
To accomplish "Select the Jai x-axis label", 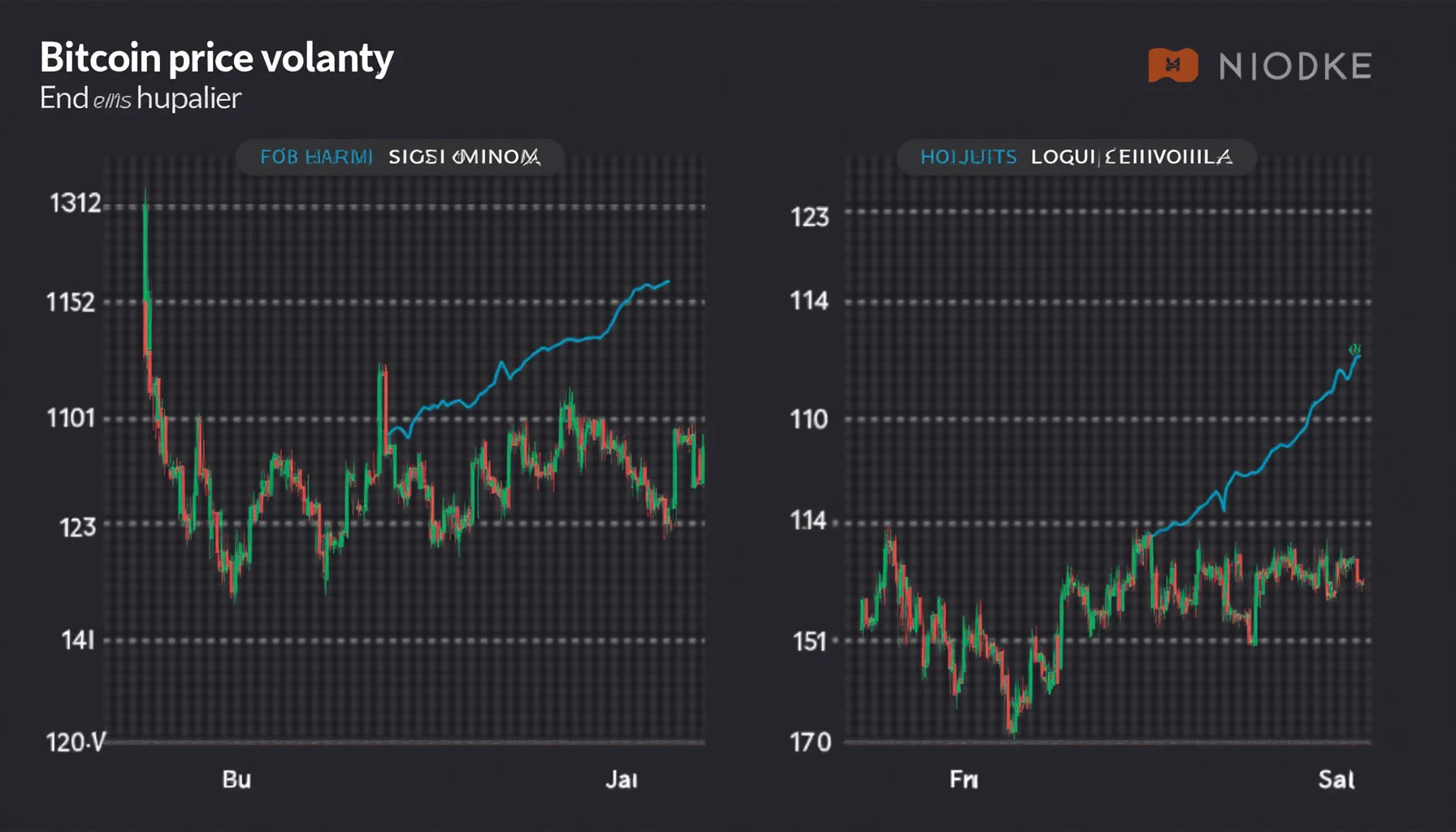I will 621,780.
